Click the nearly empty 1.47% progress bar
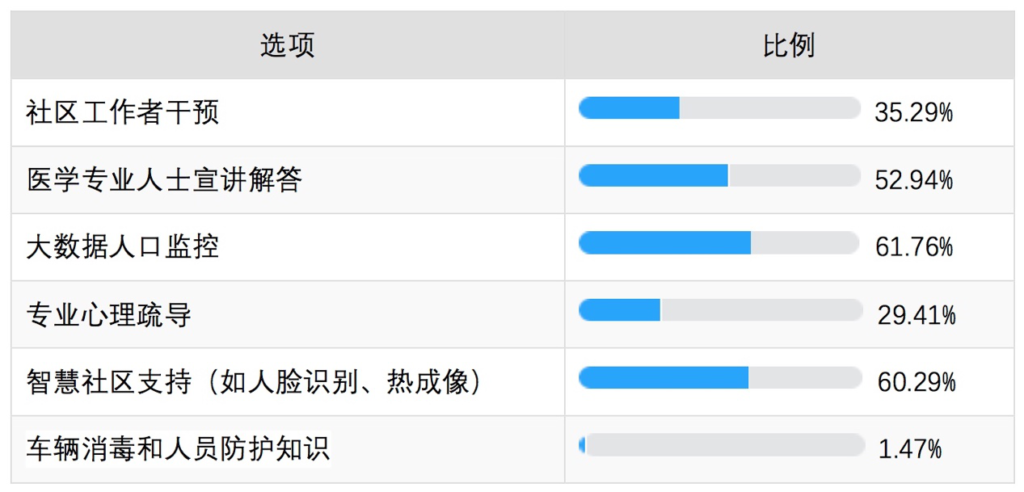The width and height of the screenshot is (1024, 492). pyautogui.click(x=720, y=444)
